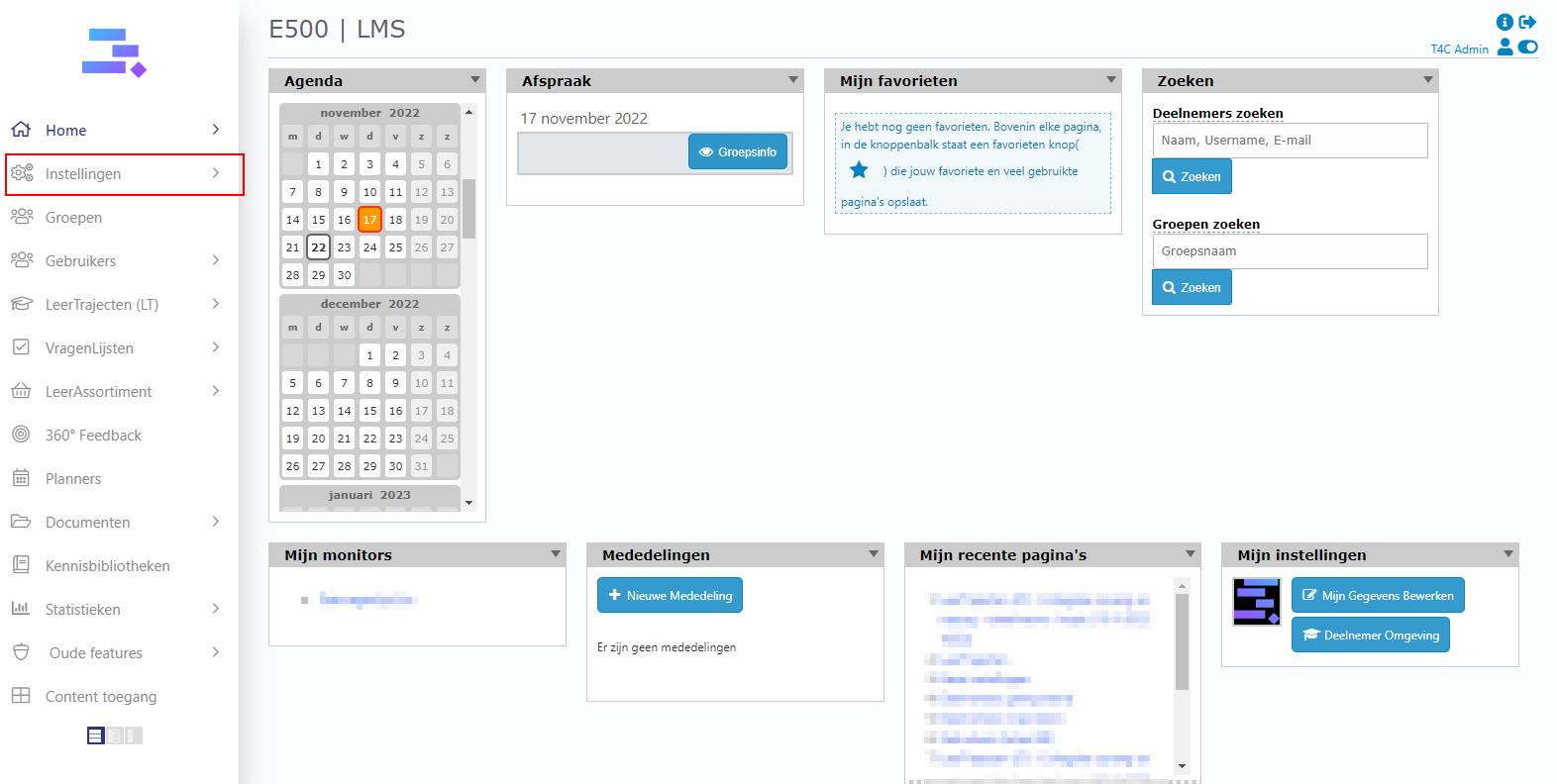1557x784 pixels.
Task: Open the user profile icon beside T4C Admin
Action: [1505, 47]
